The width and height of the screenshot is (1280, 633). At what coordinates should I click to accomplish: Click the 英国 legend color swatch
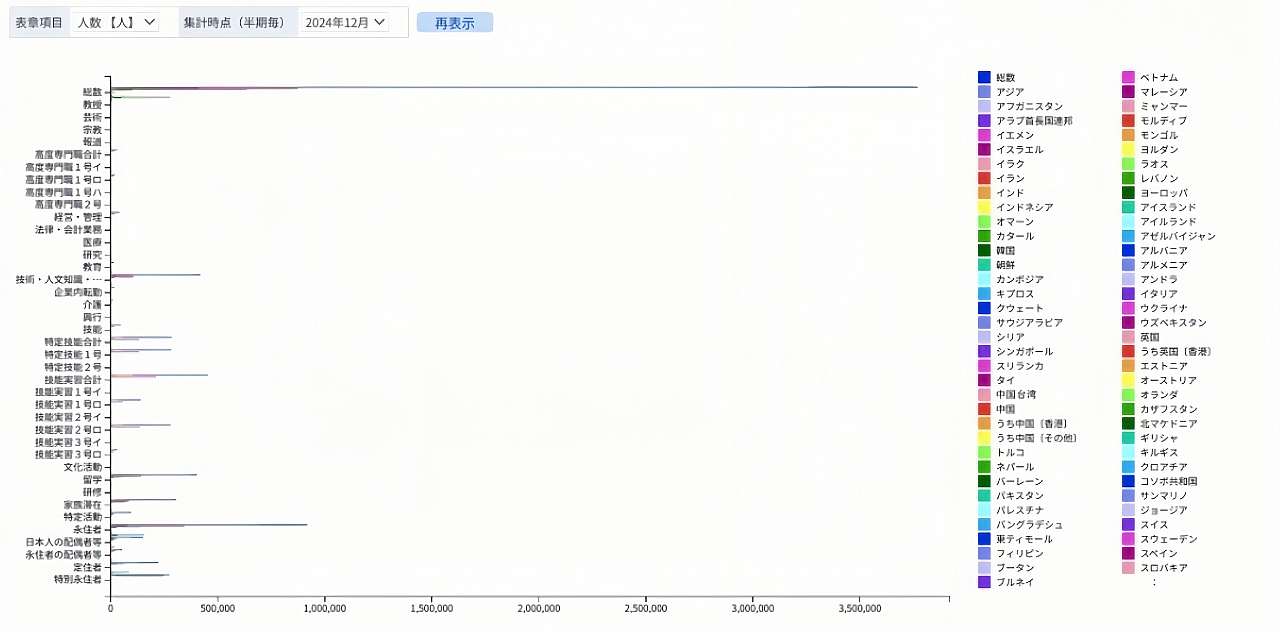1128,337
